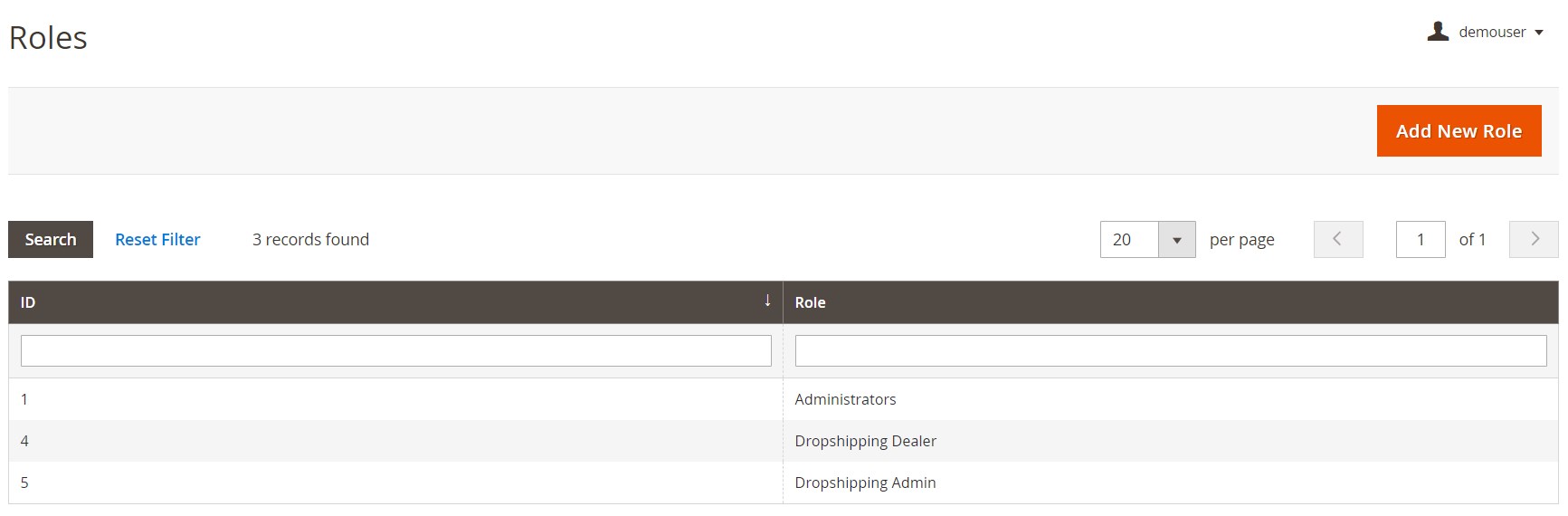
Task: Focus the Role filter text field
Action: pos(1170,351)
